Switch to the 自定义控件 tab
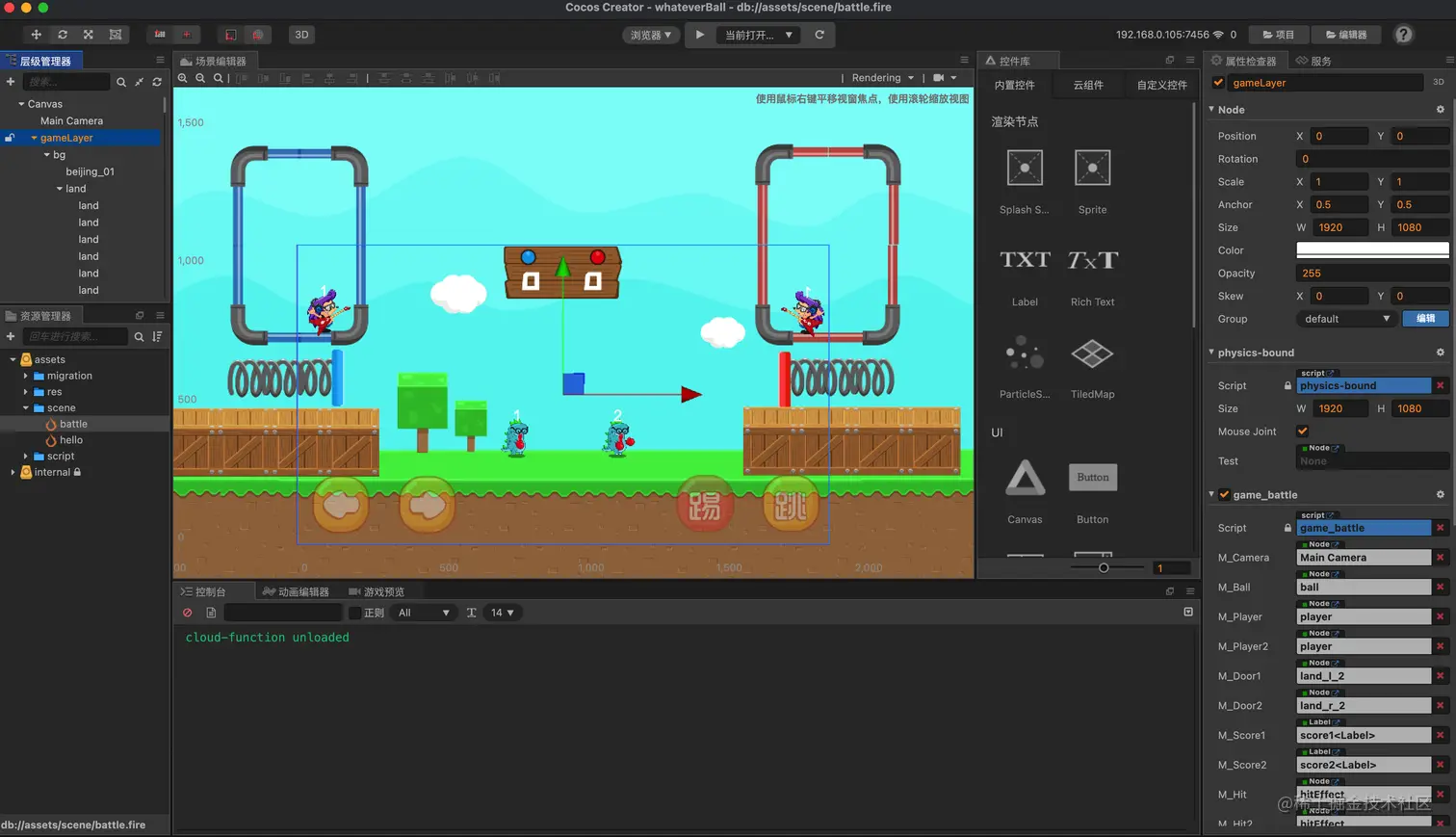Image resolution: width=1456 pixels, height=837 pixels. coord(1161,85)
